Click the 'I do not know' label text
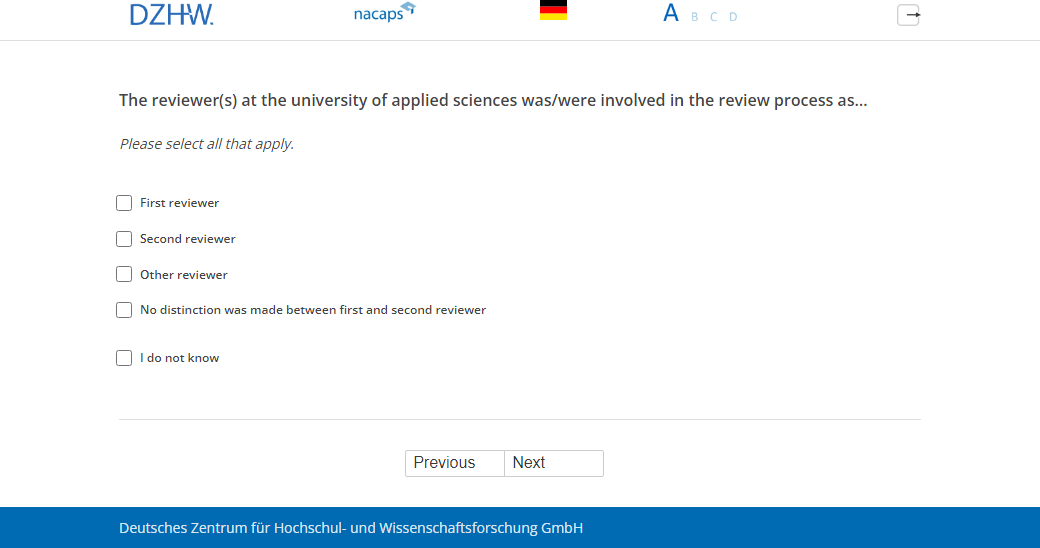Screen dimensions: 1040x548 (179, 358)
